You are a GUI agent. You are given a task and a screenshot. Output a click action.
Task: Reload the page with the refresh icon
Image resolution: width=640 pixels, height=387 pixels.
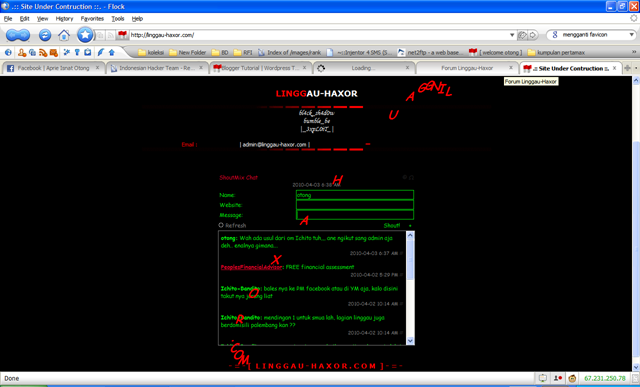[x=45, y=35]
